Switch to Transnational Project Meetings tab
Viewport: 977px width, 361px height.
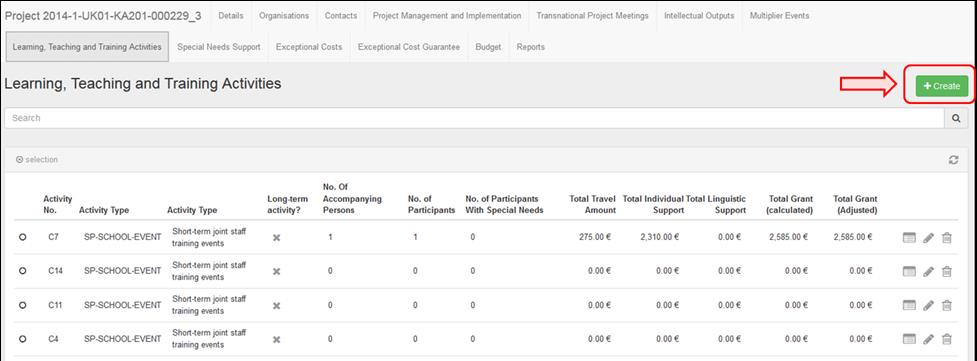pyautogui.click(x=593, y=16)
